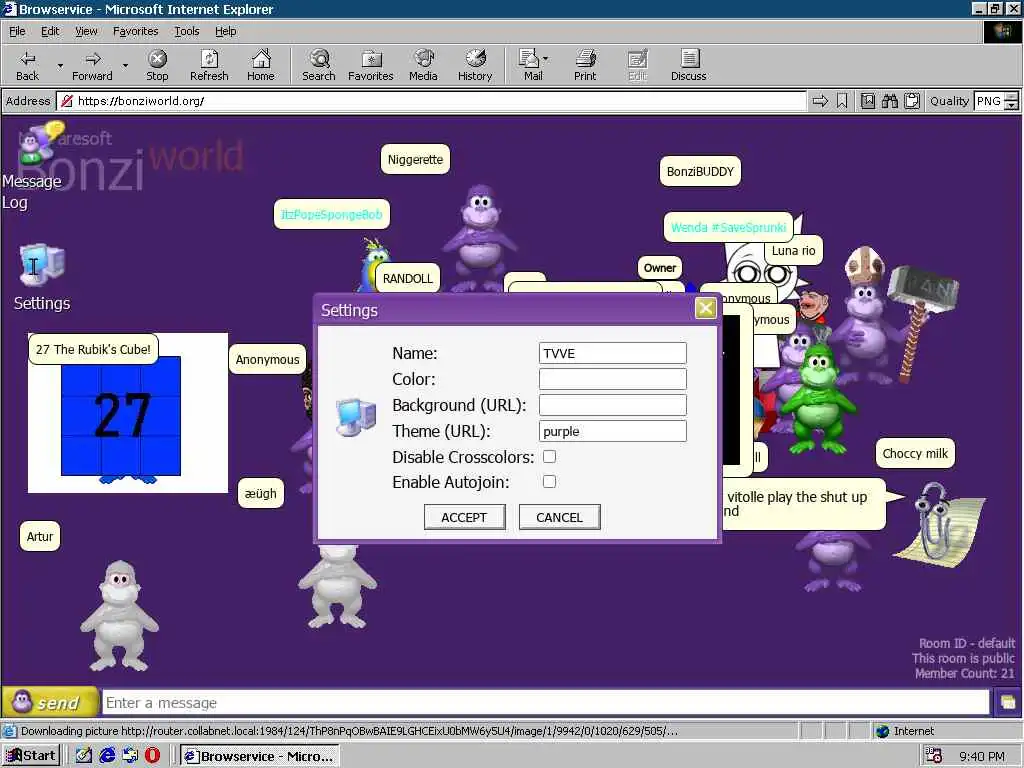
Task: Click the purple send button
Action: point(50,702)
